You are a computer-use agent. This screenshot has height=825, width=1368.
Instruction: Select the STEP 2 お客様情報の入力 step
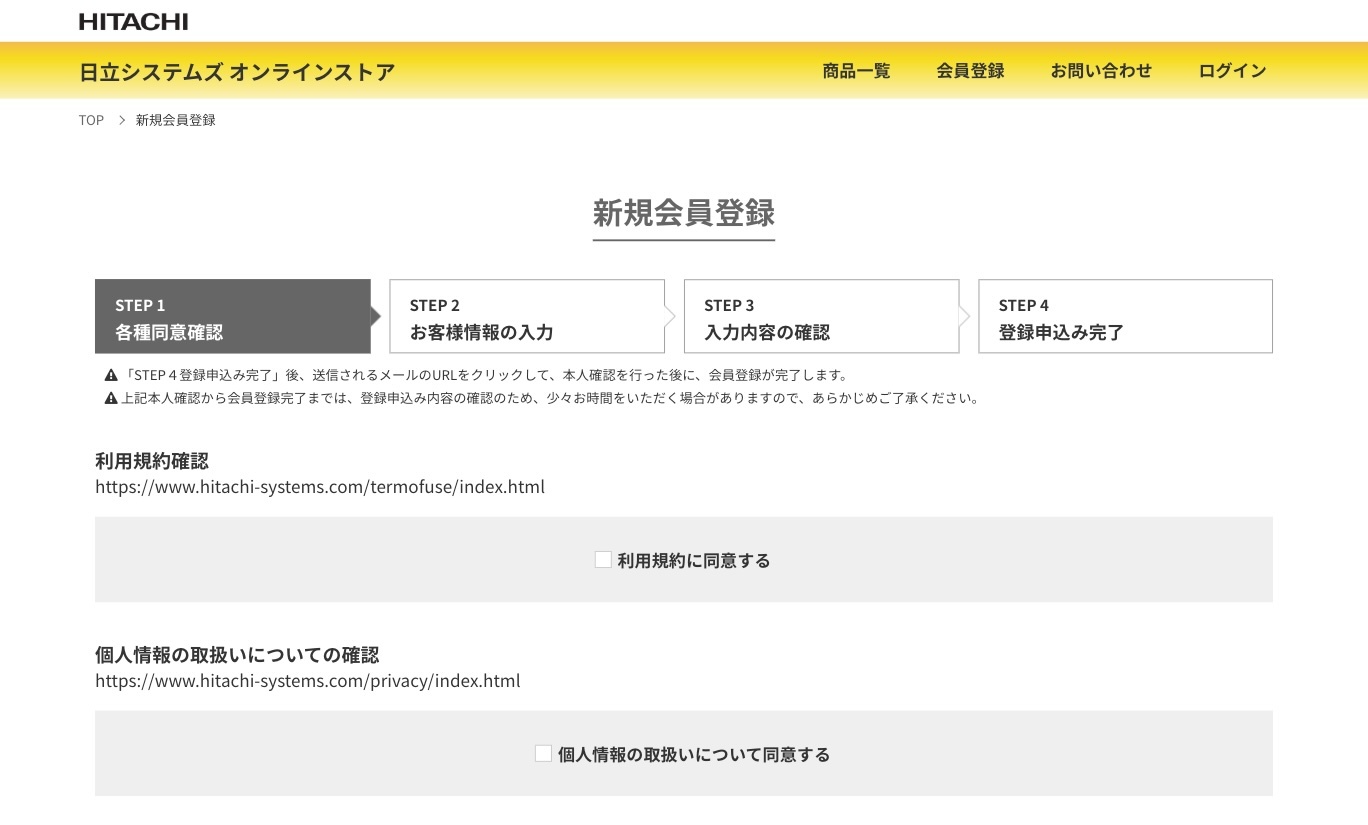pos(527,316)
